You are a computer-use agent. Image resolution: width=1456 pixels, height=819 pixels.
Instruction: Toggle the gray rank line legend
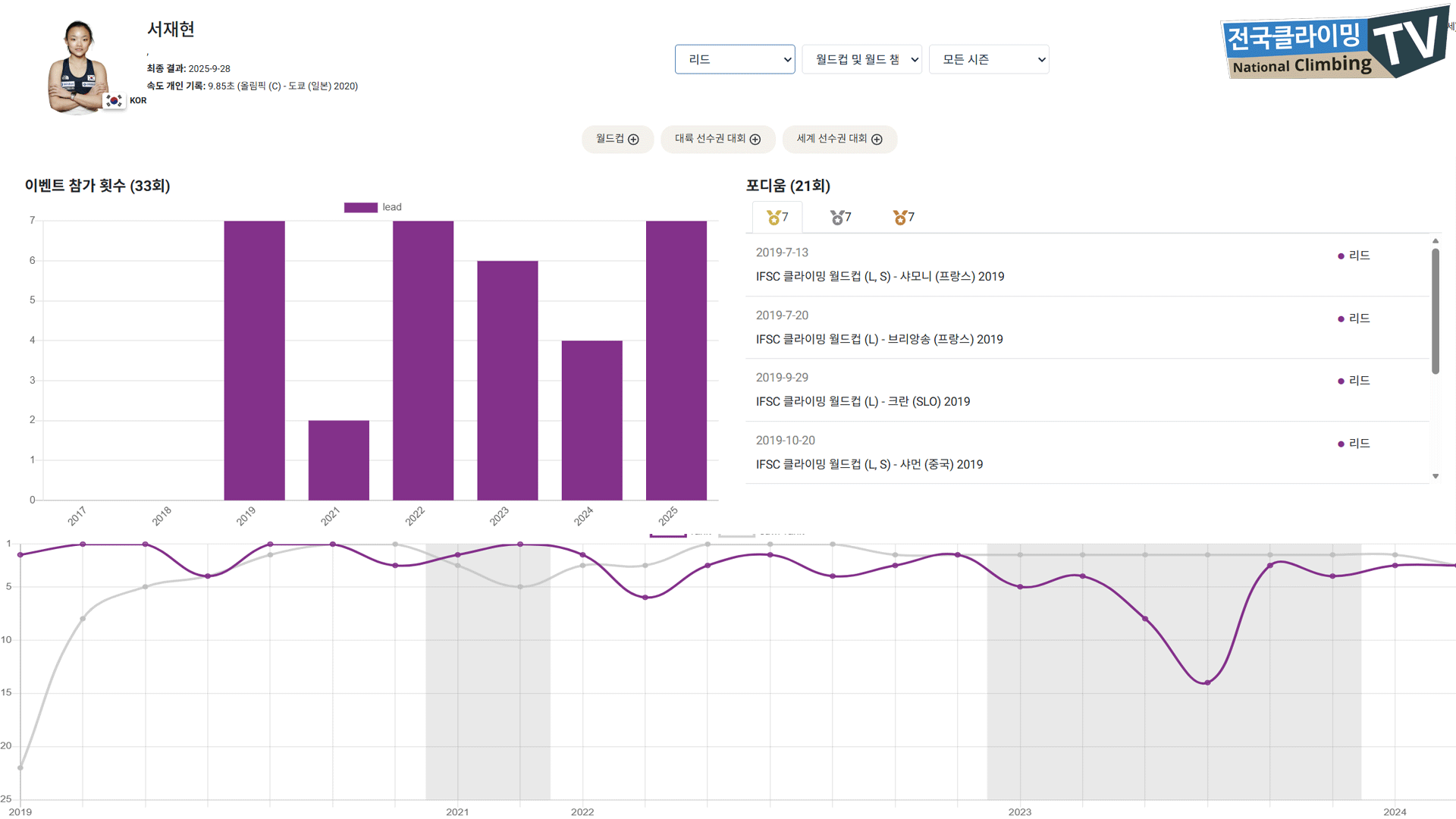point(736,535)
